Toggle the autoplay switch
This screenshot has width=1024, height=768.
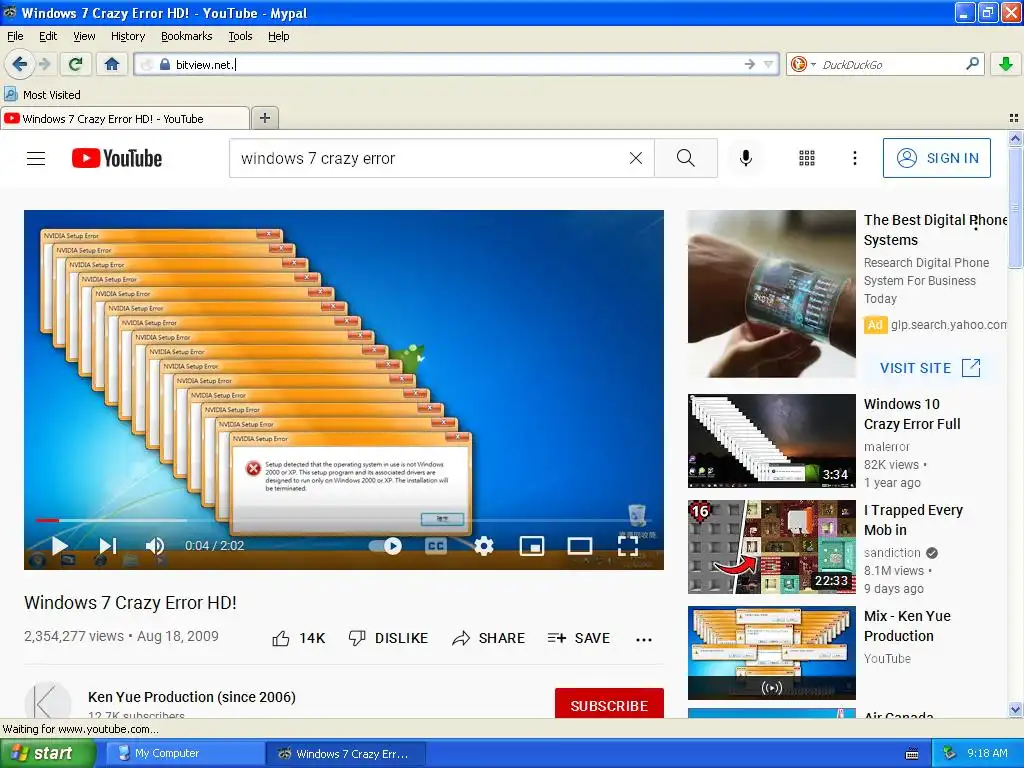[385, 546]
